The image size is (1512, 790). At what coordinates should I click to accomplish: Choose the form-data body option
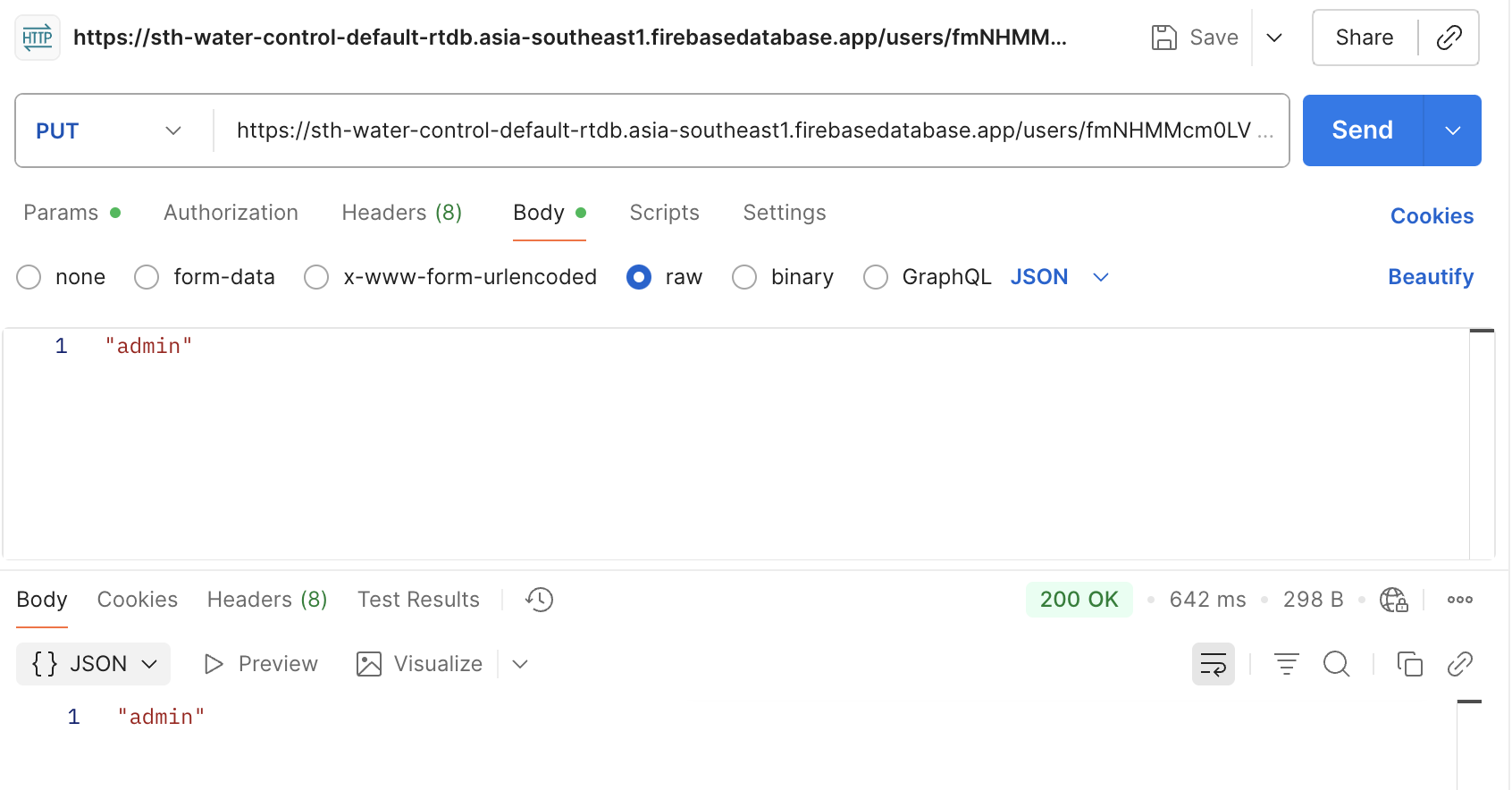tap(147, 277)
